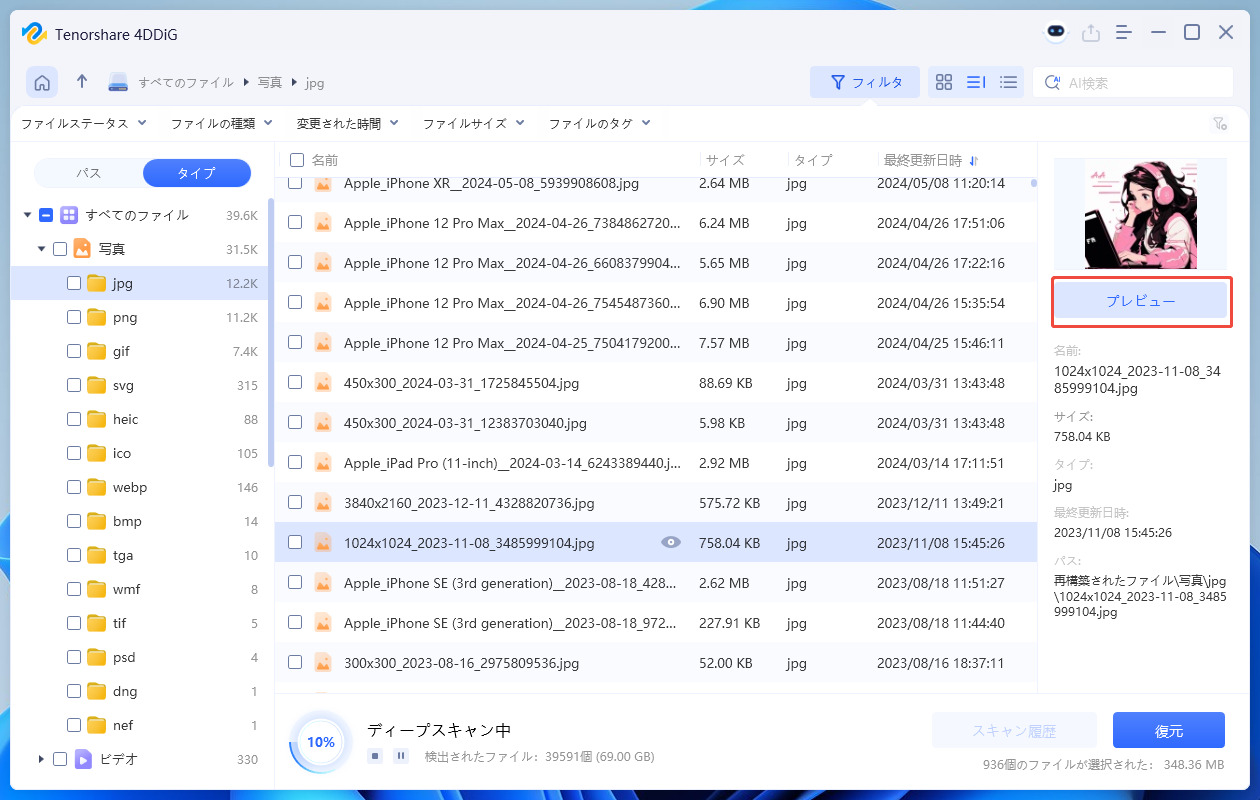1260x800 pixels.
Task: Switch to simple list view
Action: coord(1009,82)
